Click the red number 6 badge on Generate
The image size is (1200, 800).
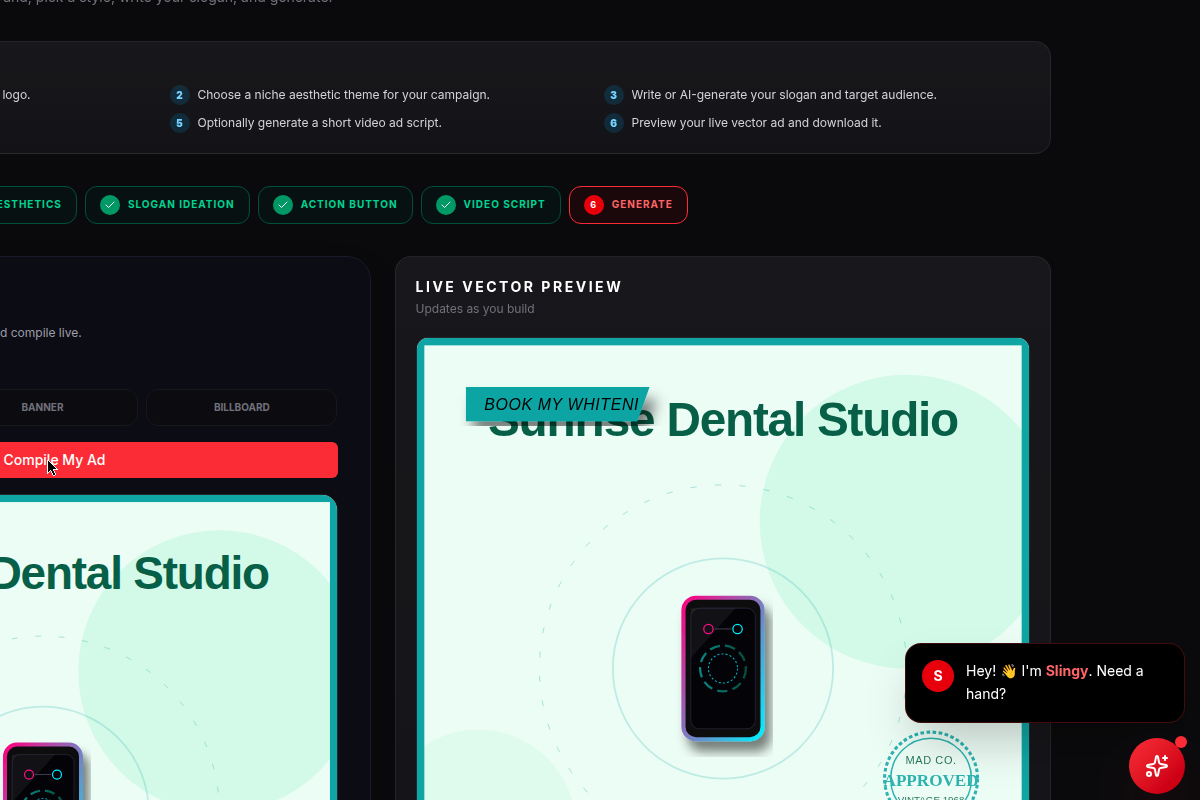pyautogui.click(x=594, y=205)
